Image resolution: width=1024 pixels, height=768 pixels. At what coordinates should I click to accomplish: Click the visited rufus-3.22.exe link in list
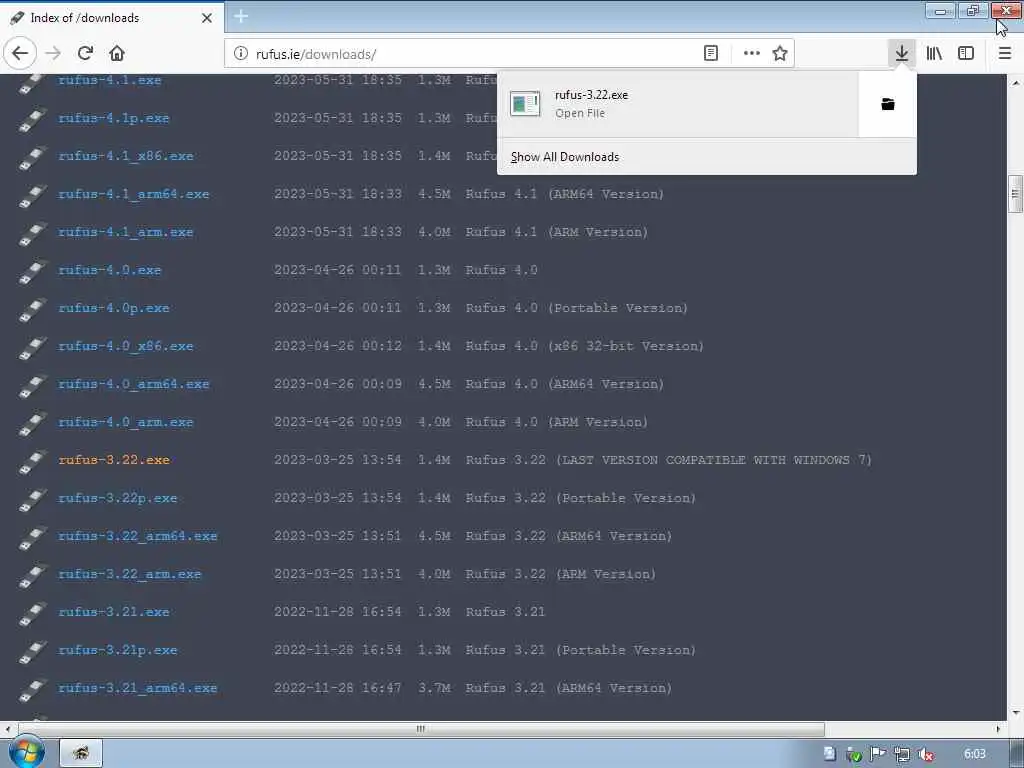coord(114,460)
